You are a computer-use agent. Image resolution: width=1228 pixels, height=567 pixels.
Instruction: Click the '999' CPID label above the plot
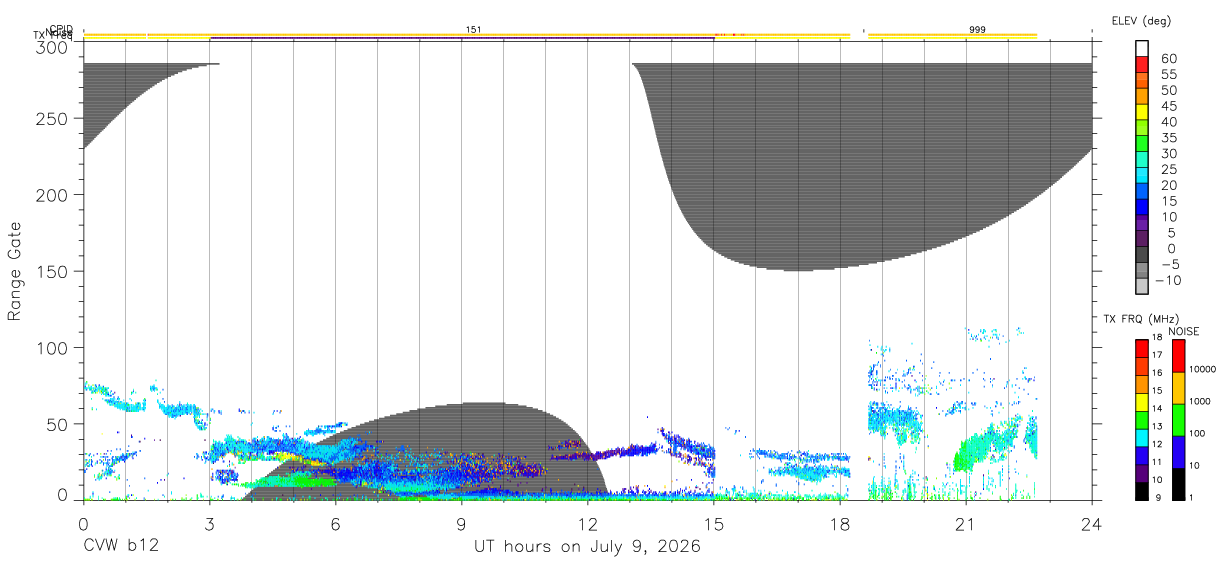click(977, 30)
